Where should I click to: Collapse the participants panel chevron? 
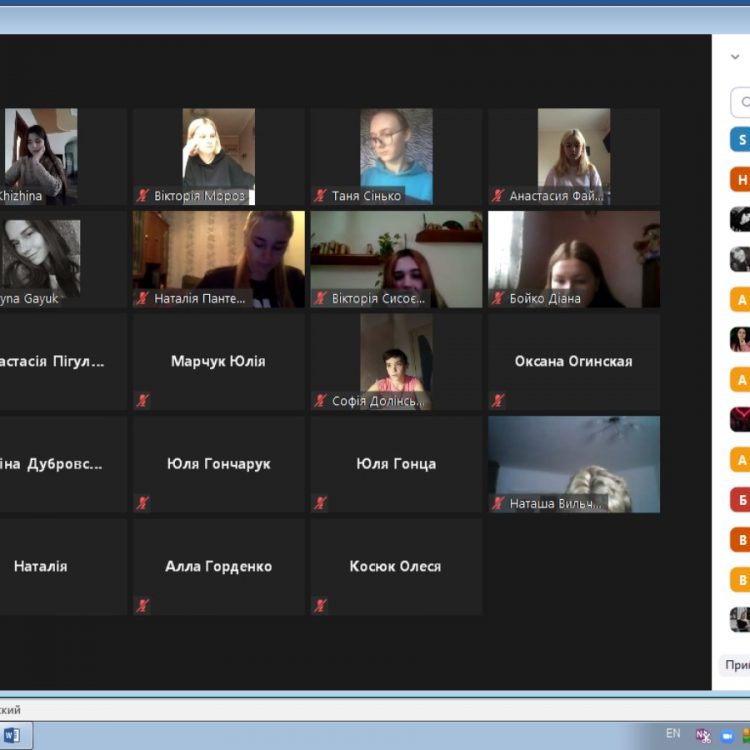(735, 57)
